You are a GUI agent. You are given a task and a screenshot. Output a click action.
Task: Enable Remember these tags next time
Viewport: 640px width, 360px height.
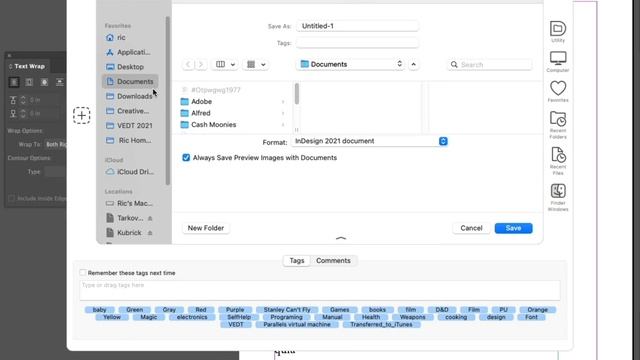pyautogui.click(x=83, y=273)
